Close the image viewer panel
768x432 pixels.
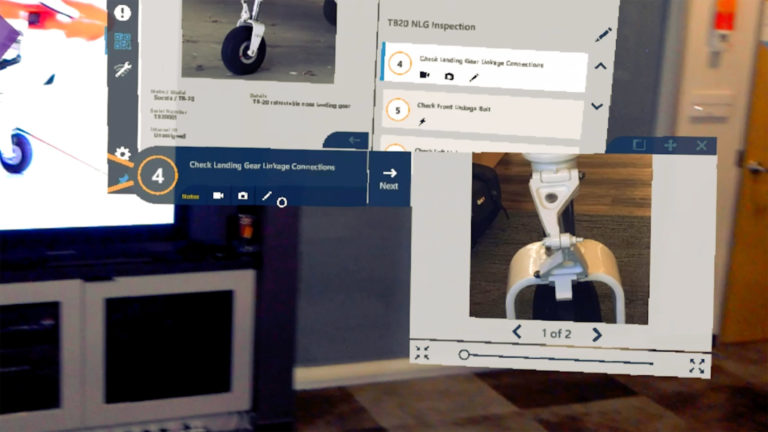701,145
